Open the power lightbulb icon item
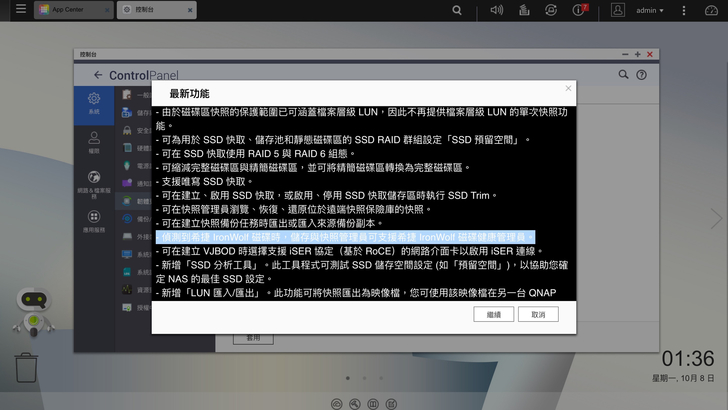The height and width of the screenshot is (410, 728). [127, 165]
